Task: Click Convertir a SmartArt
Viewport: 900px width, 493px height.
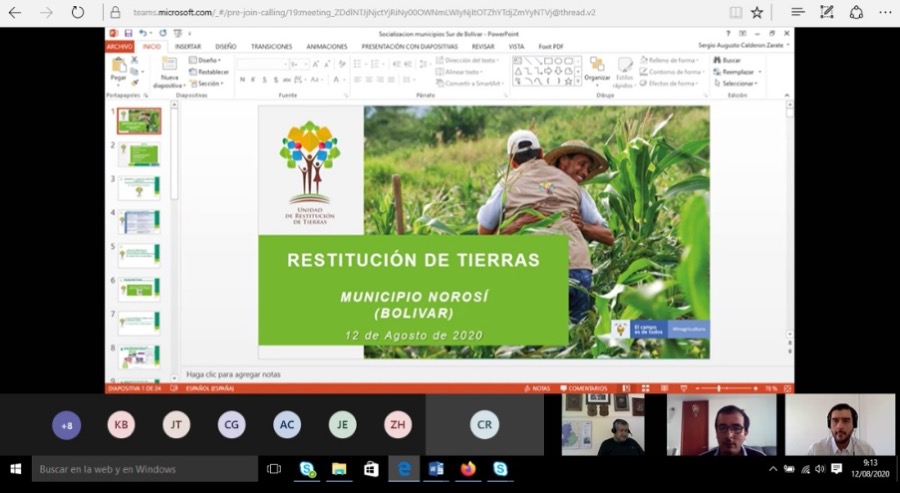Action: click(470, 83)
